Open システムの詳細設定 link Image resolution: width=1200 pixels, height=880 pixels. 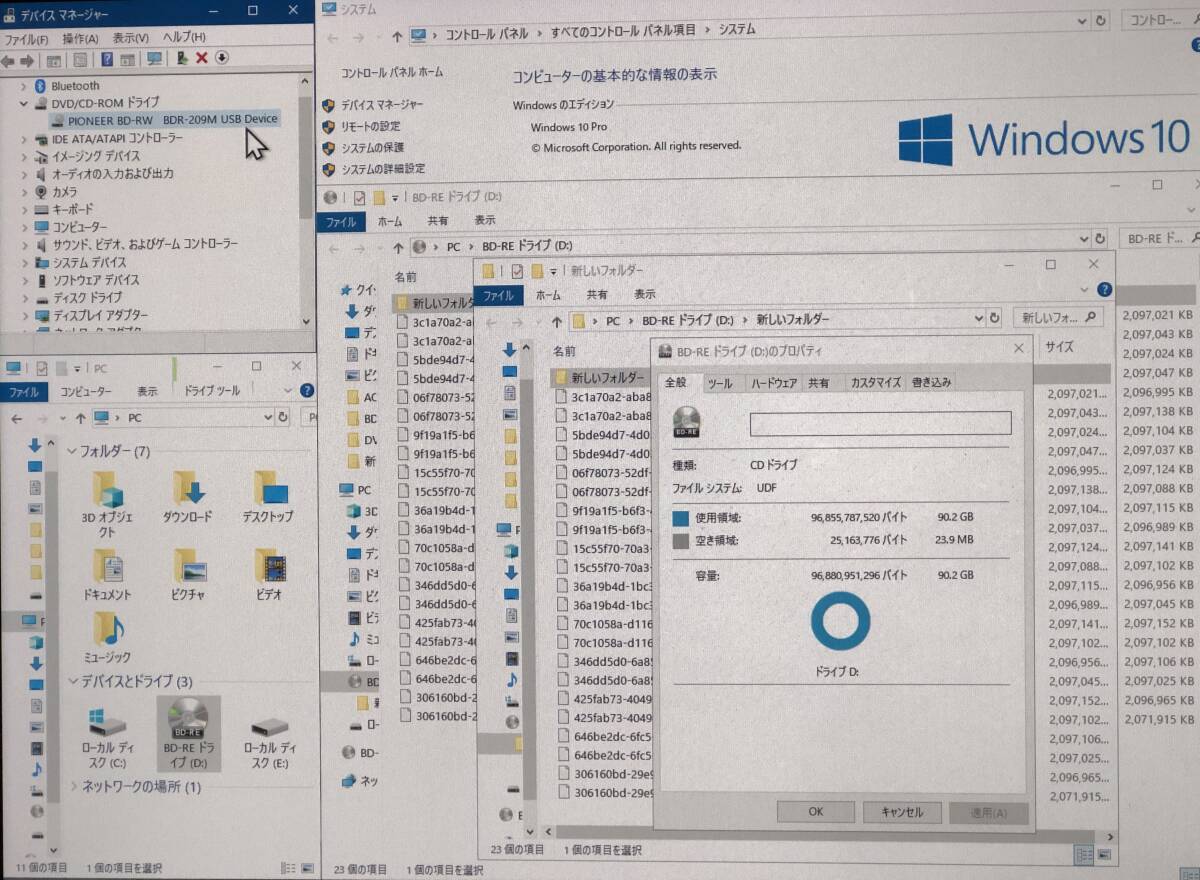pos(383,170)
